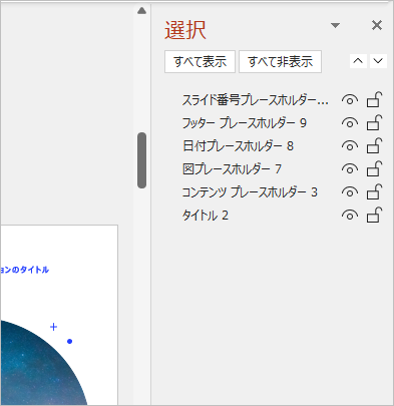Hide フッター プレースホルダー 9 with eye icon
Viewport: 394px width, 406px height.
tap(350, 123)
